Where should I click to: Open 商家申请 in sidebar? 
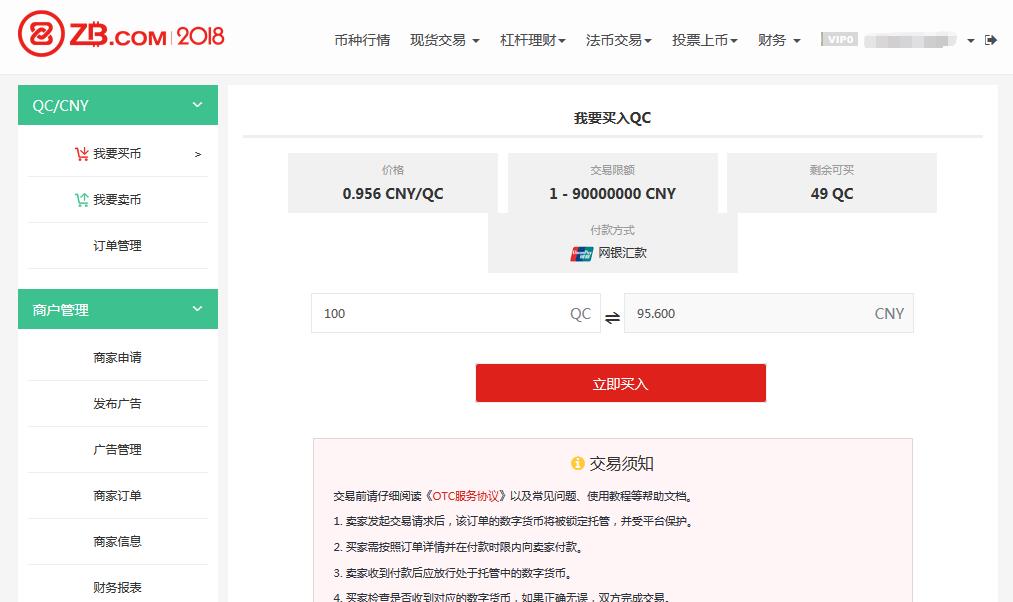tap(117, 357)
